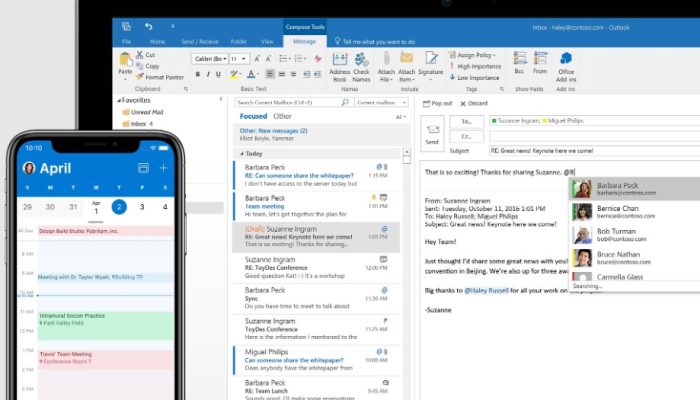The height and width of the screenshot is (400, 700).
Task: Open the Current mailbox dropdown
Action: [381, 102]
